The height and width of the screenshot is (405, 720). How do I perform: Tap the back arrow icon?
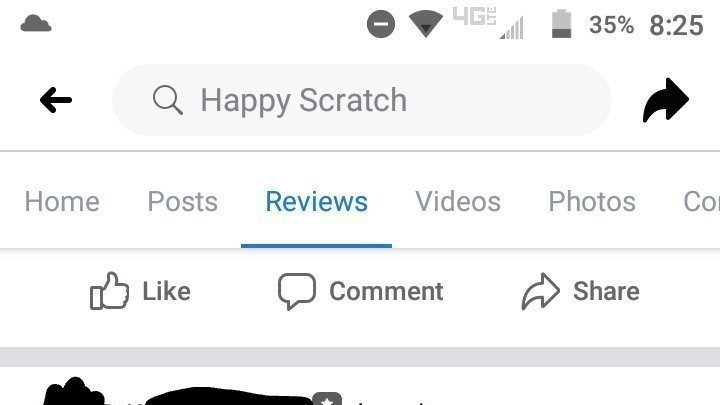coord(56,100)
